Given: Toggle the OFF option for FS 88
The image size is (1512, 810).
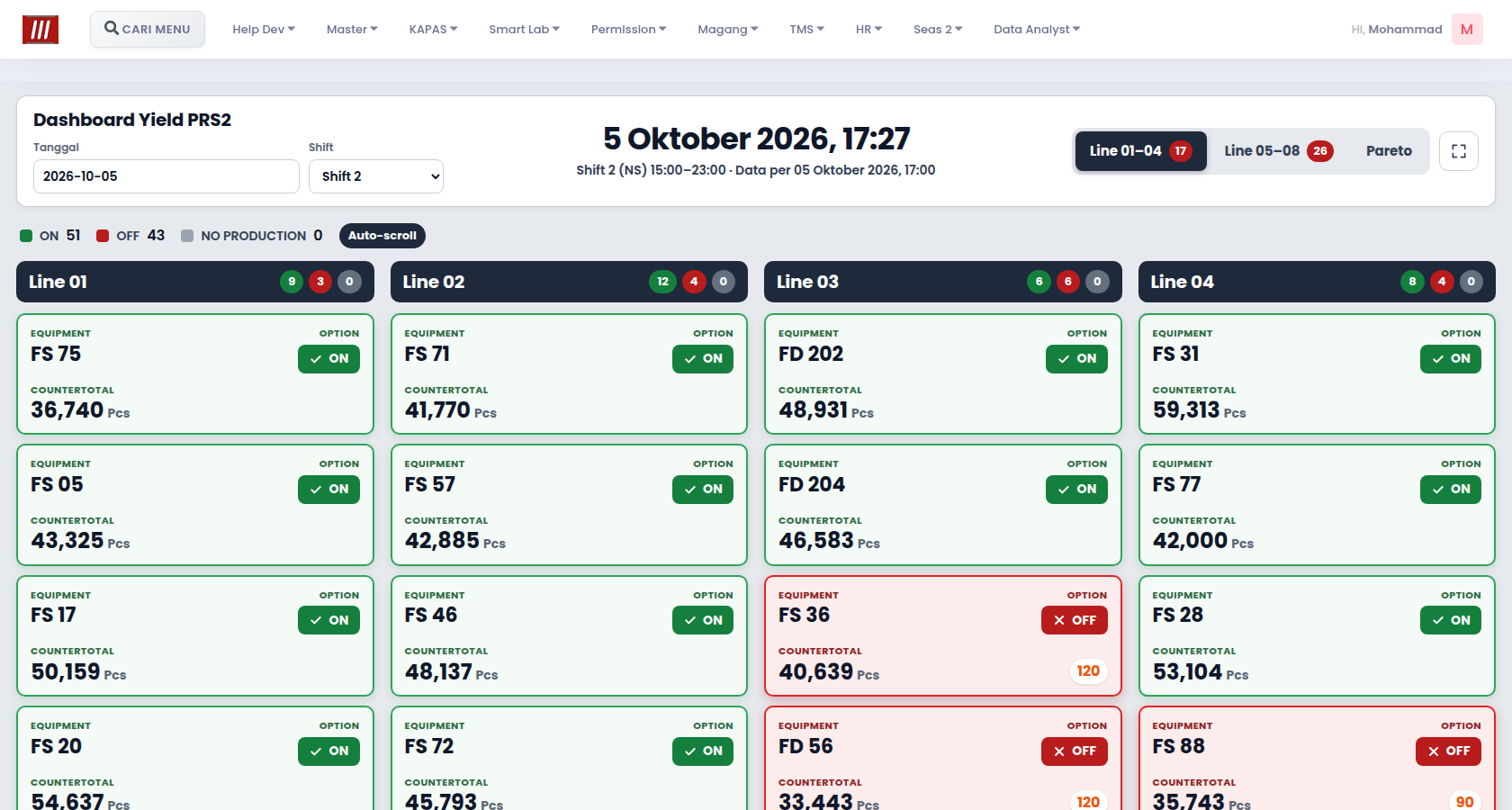Looking at the screenshot, I should point(1449,751).
